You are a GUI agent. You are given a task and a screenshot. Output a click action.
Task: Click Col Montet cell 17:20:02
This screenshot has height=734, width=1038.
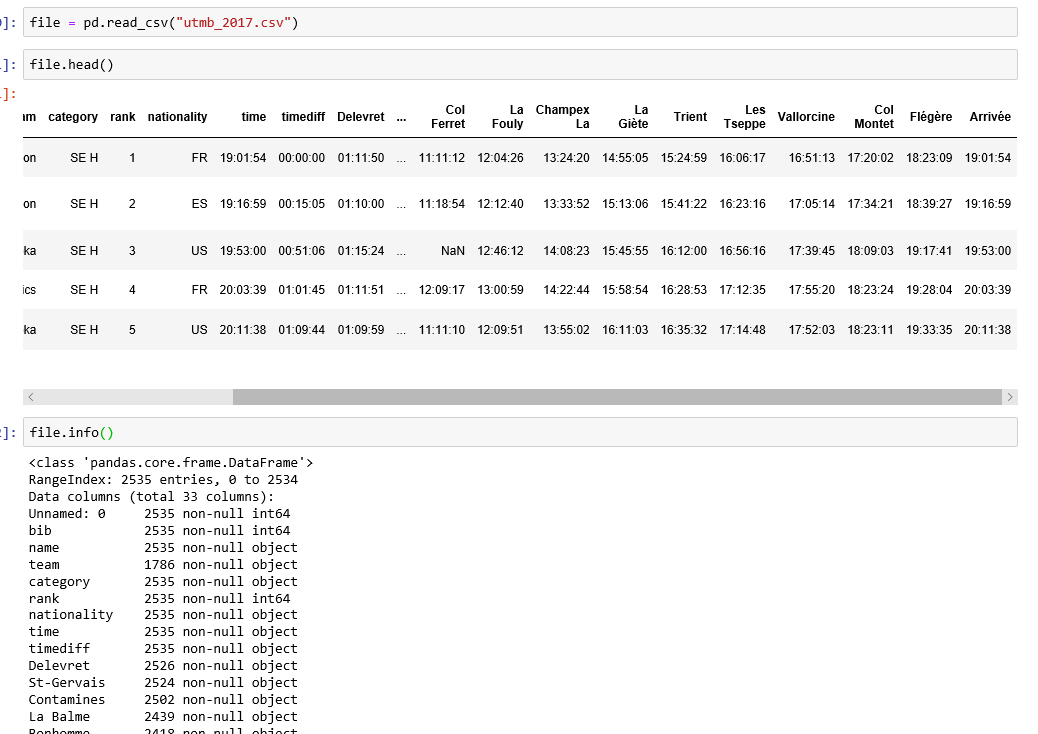(x=871, y=158)
